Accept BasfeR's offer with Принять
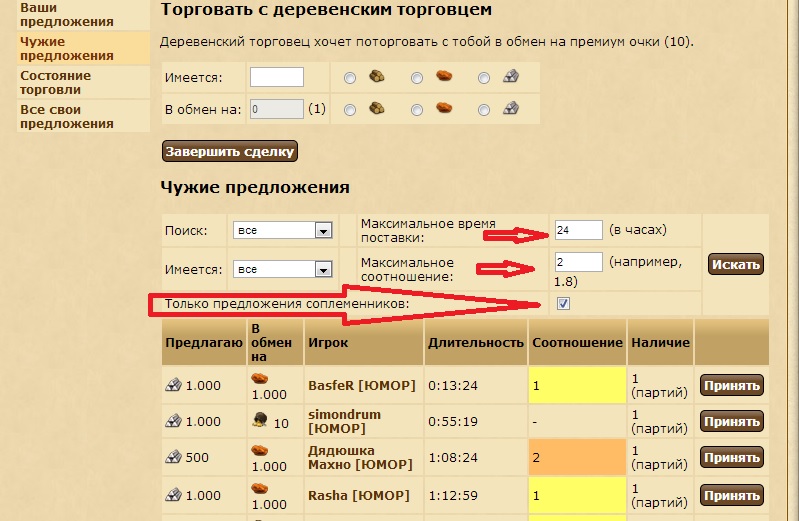Image resolution: width=799 pixels, height=521 pixels. tap(732, 386)
